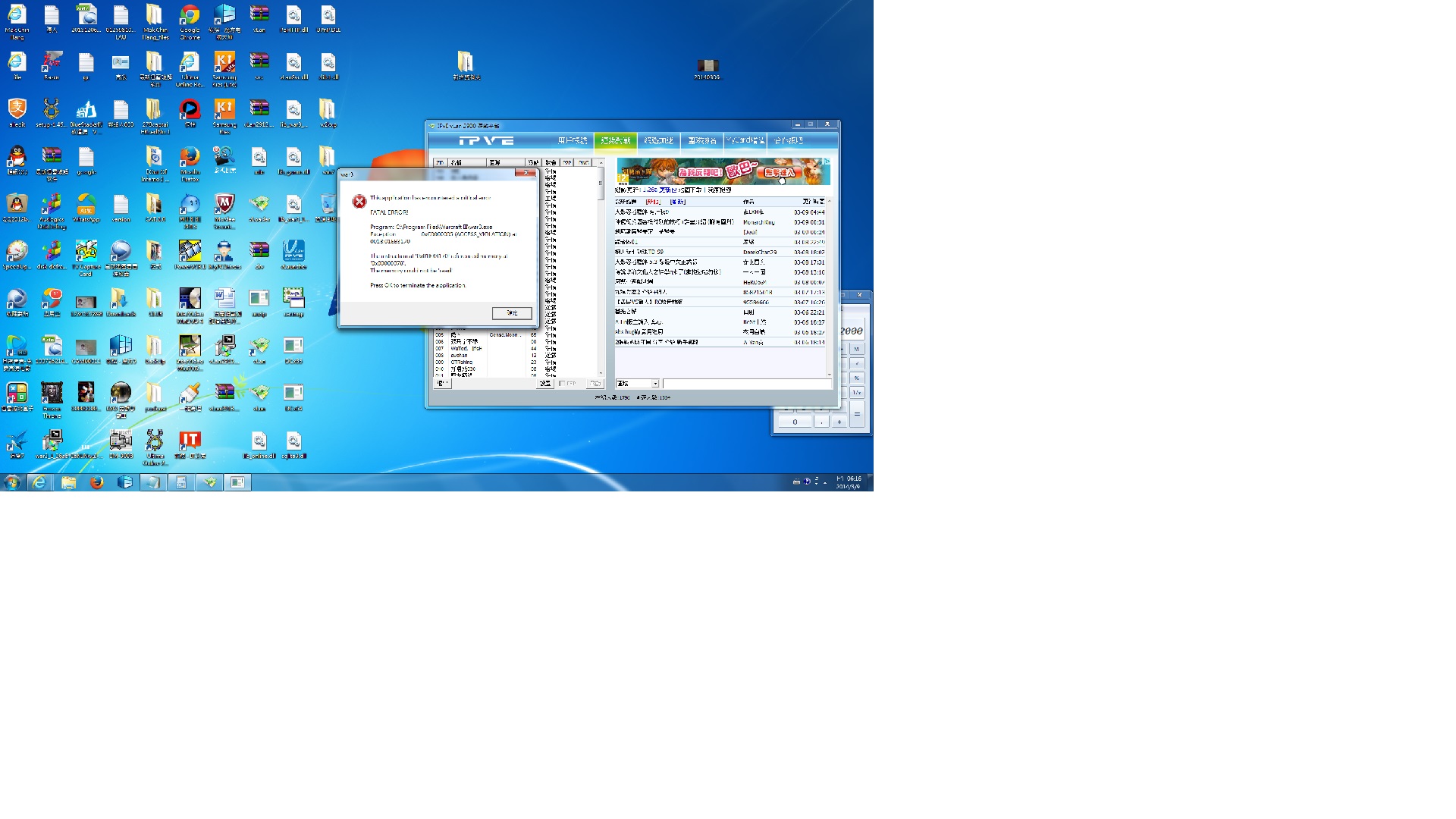Expand the chat channel dropdown
The width and height of the screenshot is (1456, 819).
(655, 384)
